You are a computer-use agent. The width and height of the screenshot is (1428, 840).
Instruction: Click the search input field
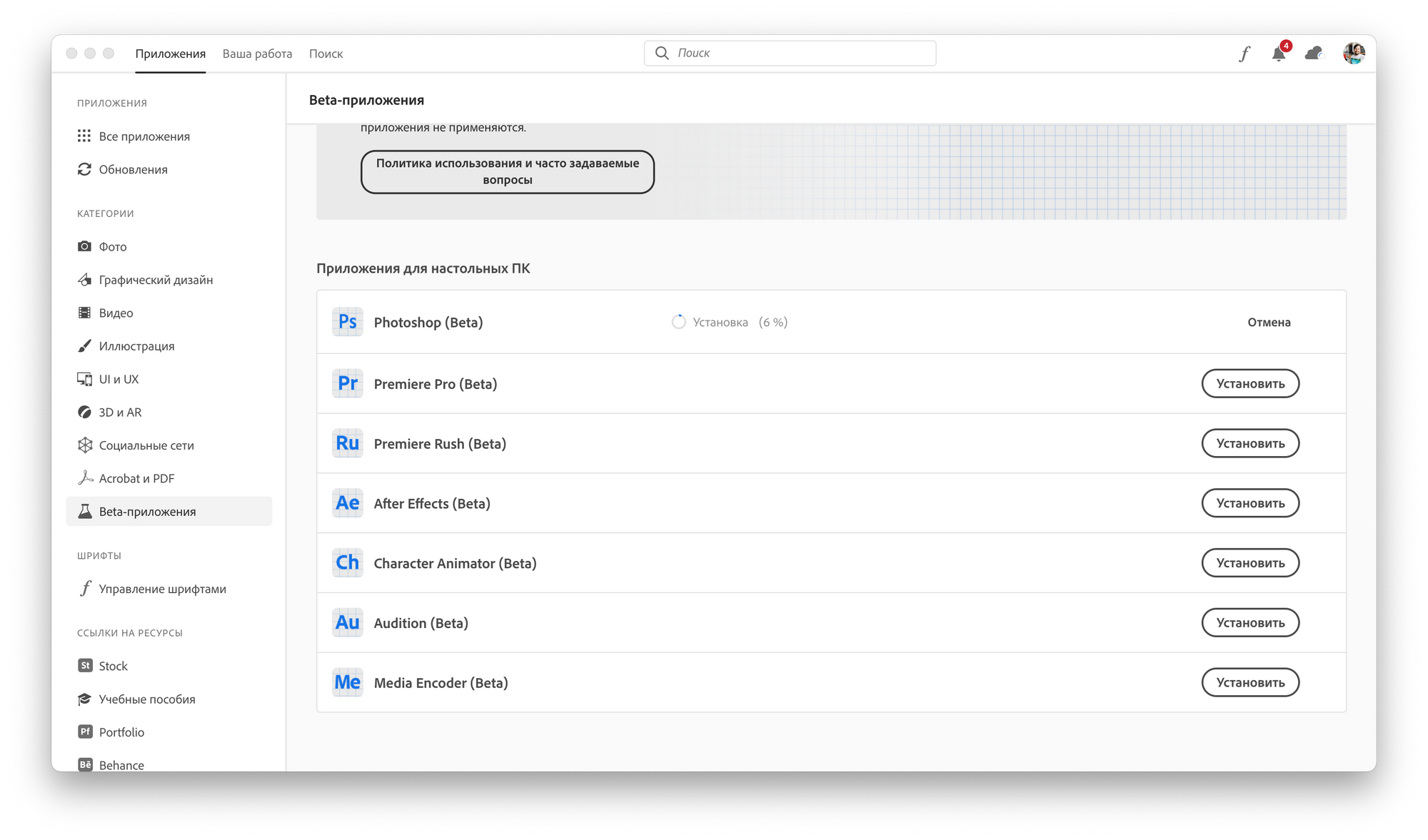[x=789, y=53]
